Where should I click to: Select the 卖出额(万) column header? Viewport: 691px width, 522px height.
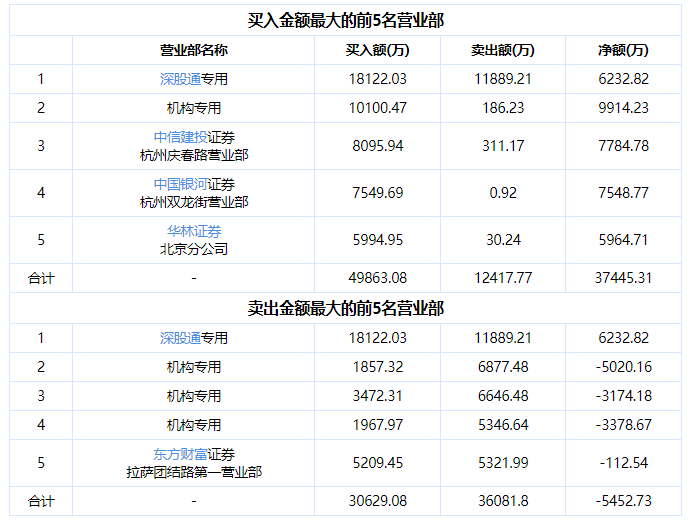[x=503, y=50]
